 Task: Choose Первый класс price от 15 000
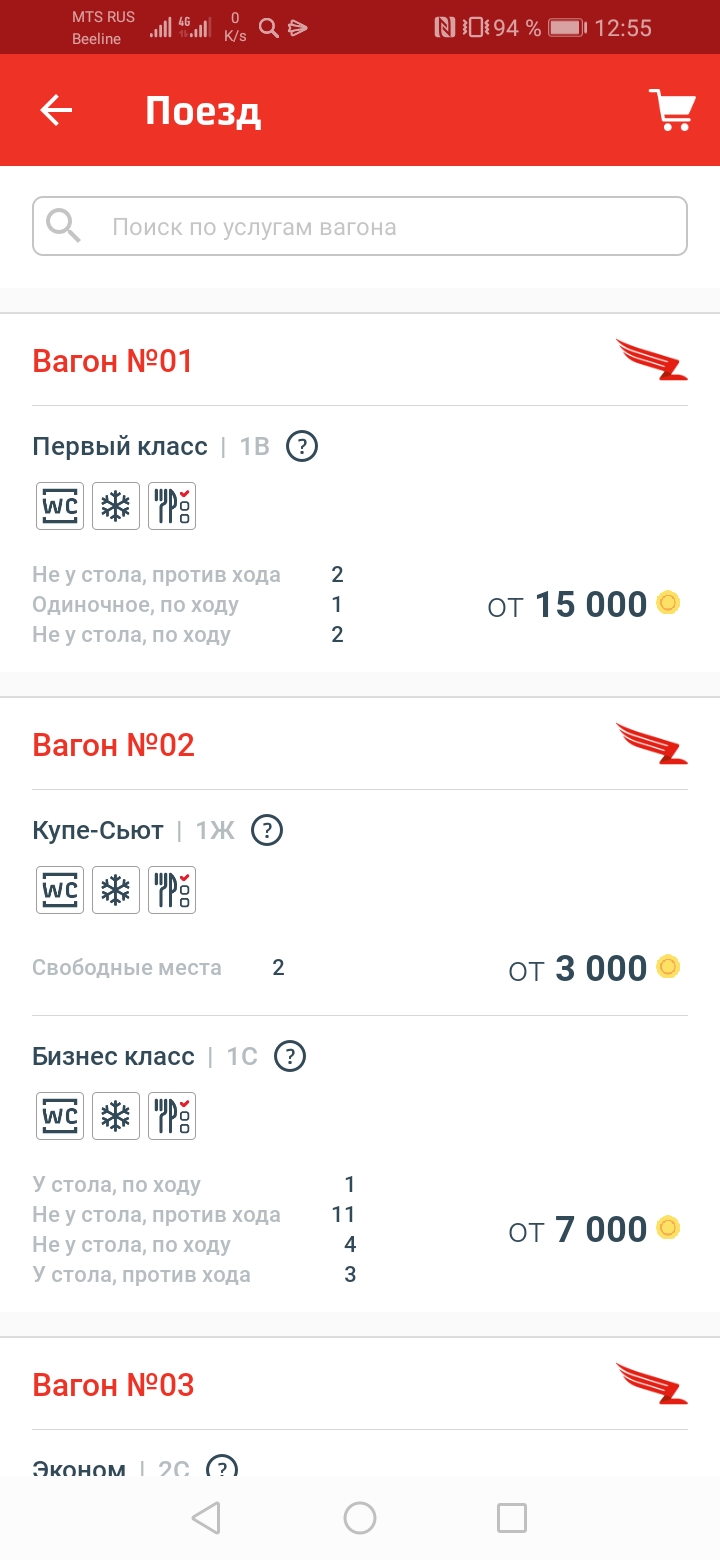pyautogui.click(x=582, y=605)
